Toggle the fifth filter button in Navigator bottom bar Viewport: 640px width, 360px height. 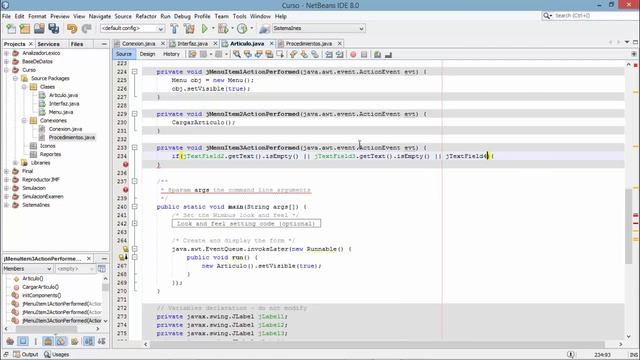pyautogui.click(x=61, y=341)
